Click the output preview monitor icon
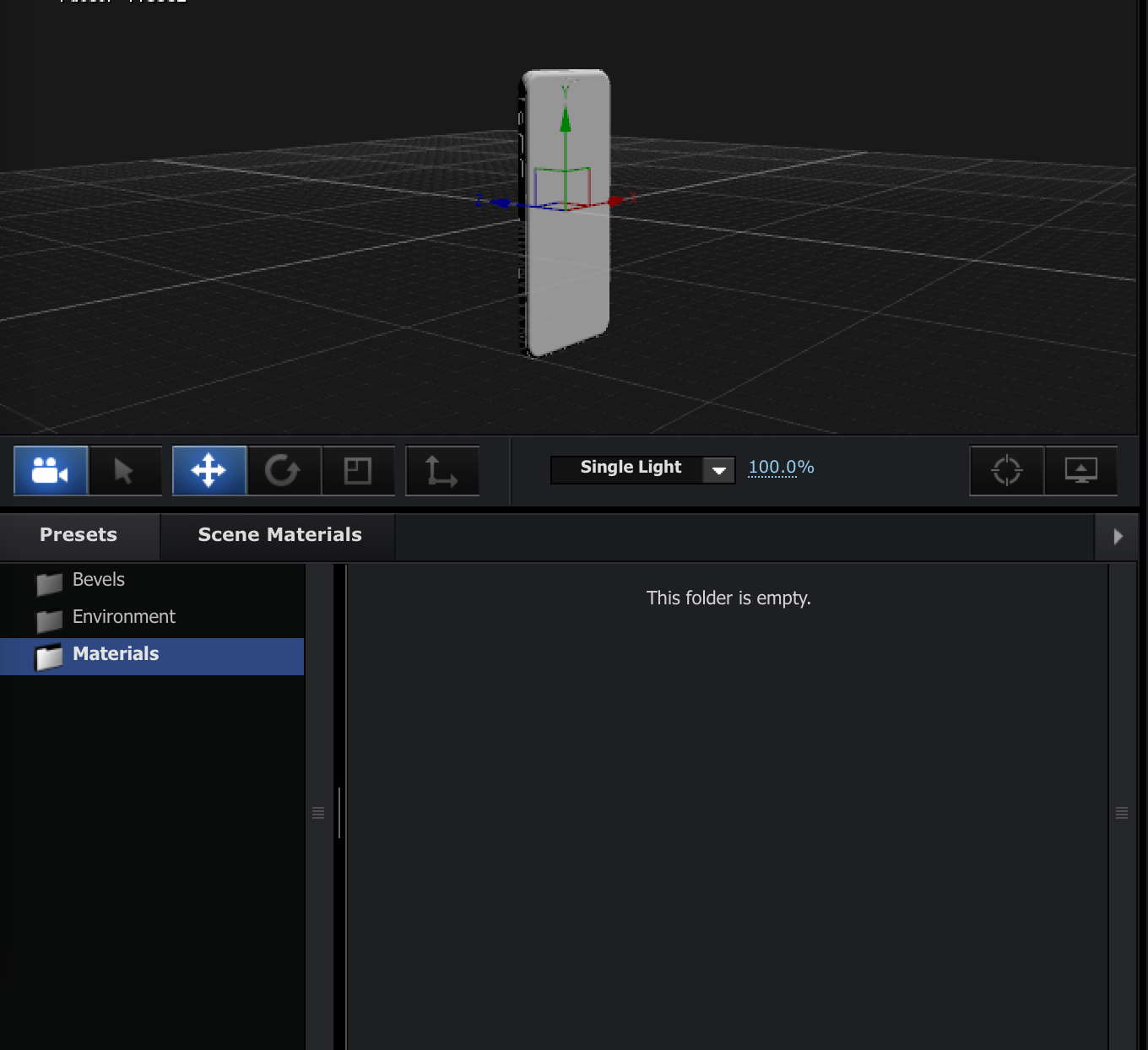Viewport: 1148px width, 1050px height. click(1080, 471)
